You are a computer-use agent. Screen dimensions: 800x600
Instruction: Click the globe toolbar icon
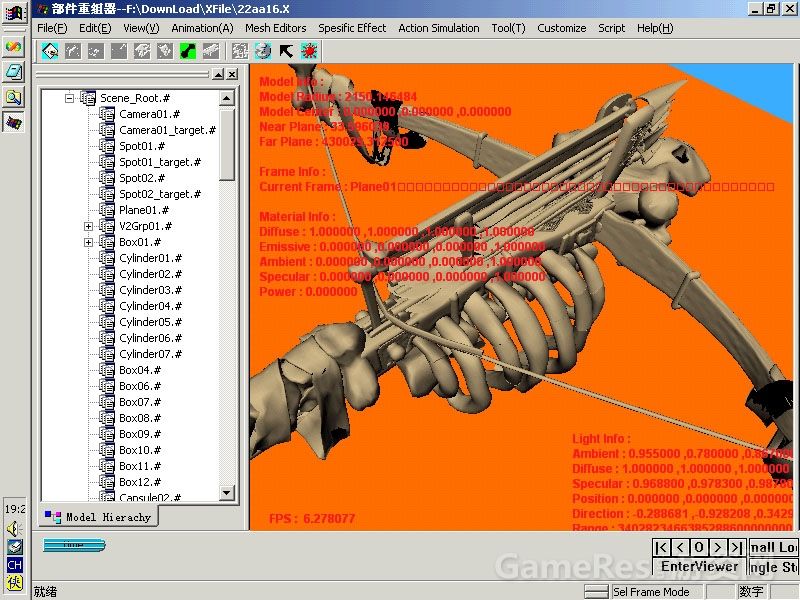(x=263, y=51)
